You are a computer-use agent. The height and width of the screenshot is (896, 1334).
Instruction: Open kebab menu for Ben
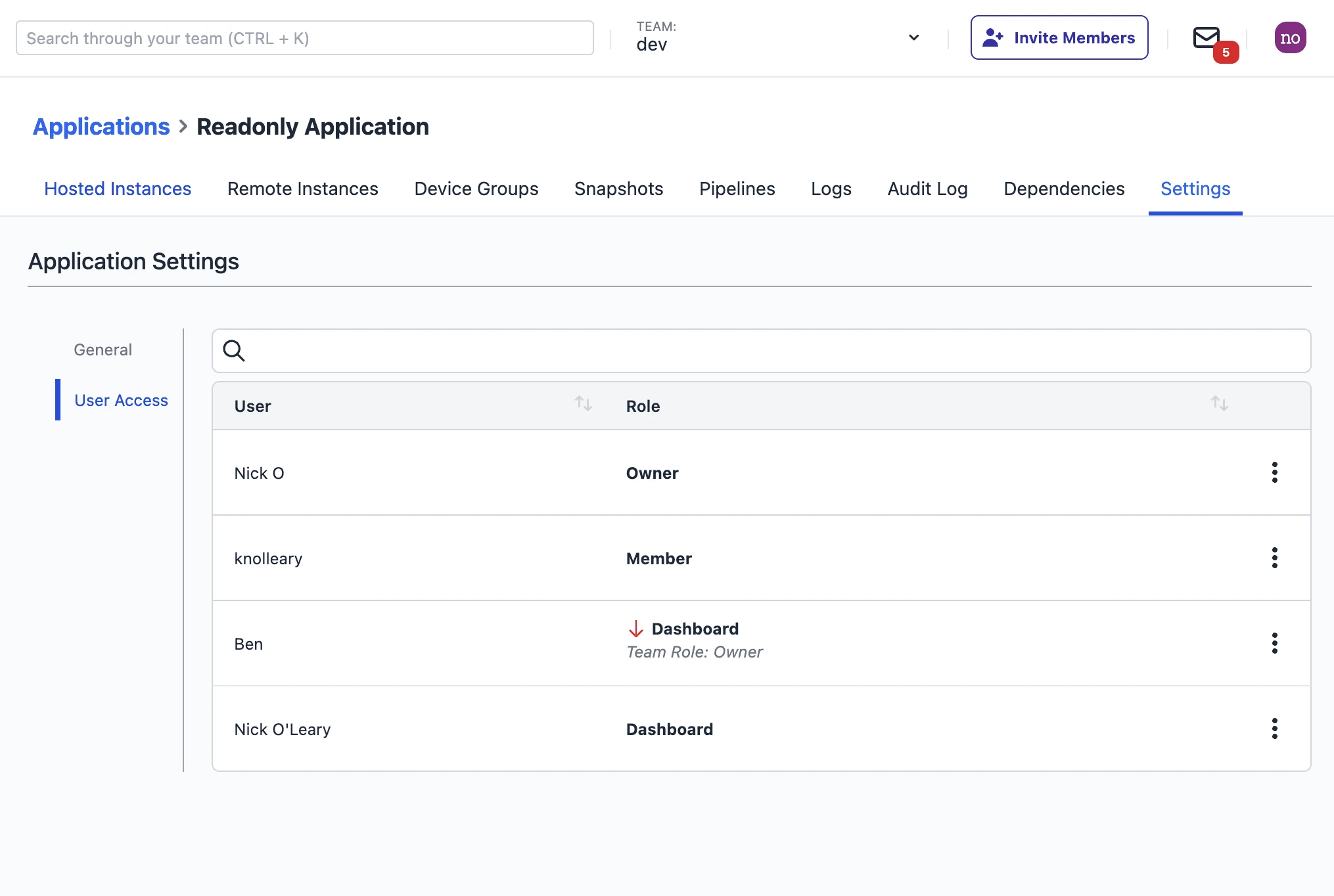(x=1274, y=643)
